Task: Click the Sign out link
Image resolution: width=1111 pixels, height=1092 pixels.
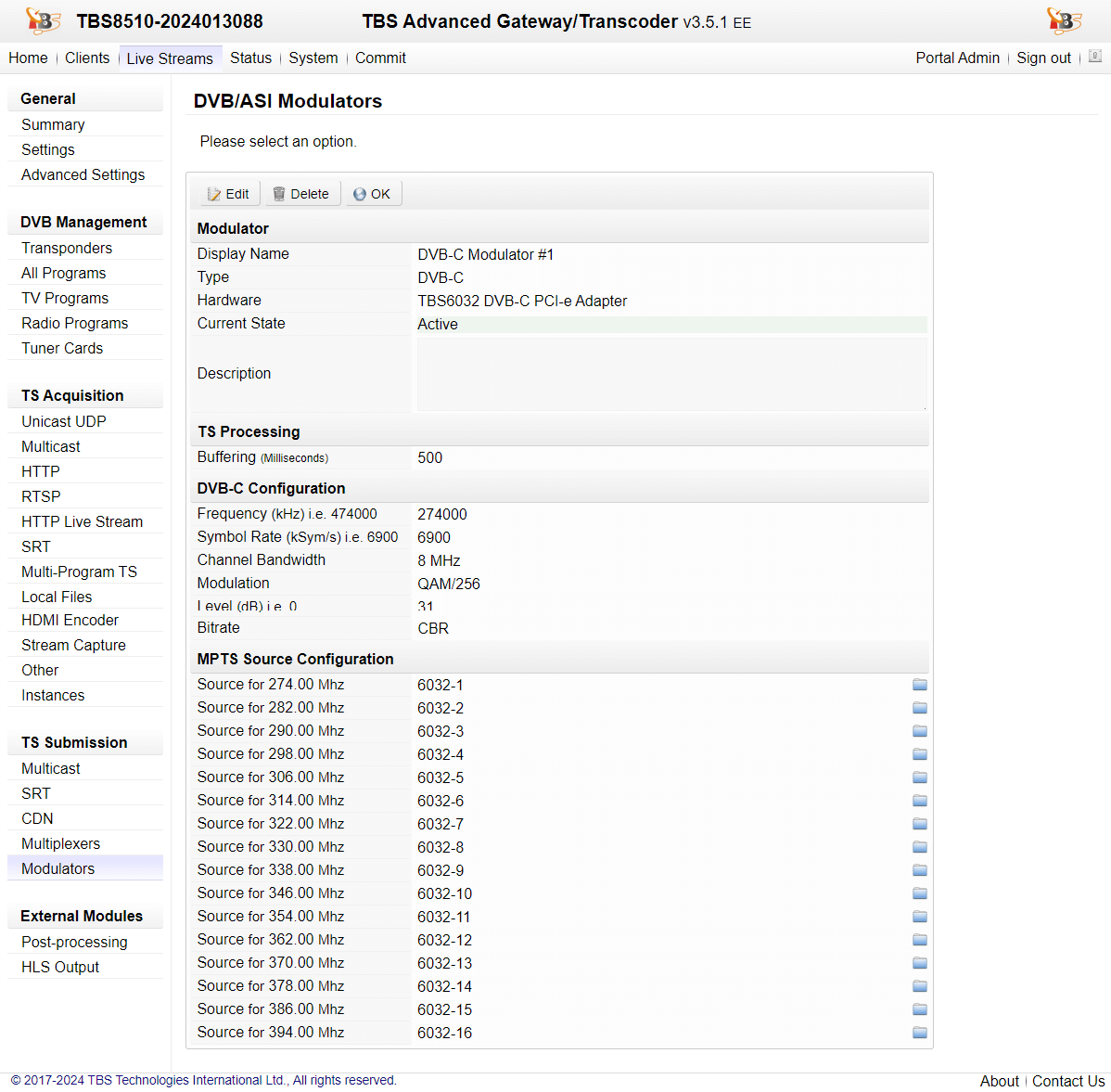Action: click(x=1043, y=58)
